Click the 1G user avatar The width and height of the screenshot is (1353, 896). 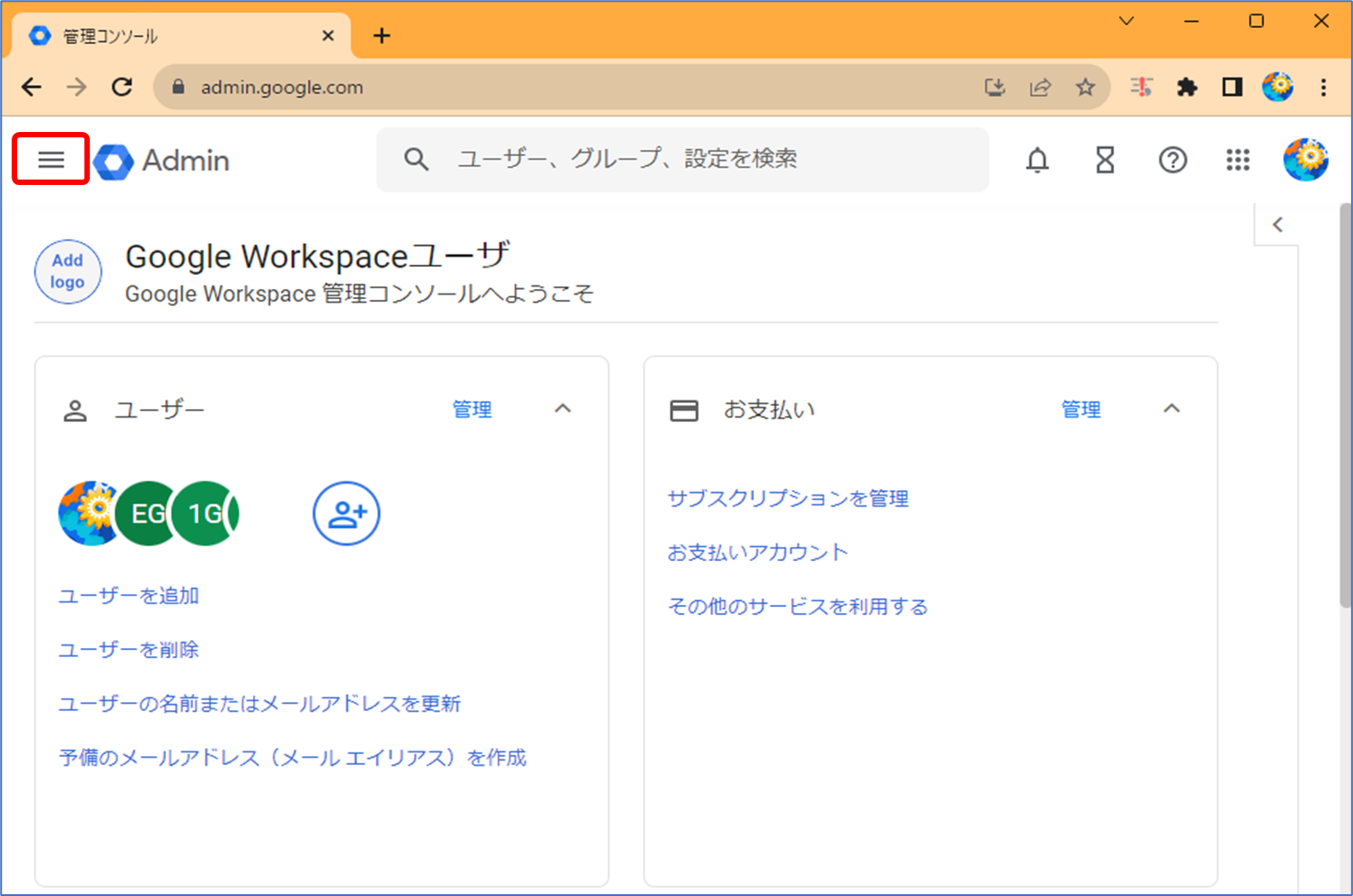[202, 514]
